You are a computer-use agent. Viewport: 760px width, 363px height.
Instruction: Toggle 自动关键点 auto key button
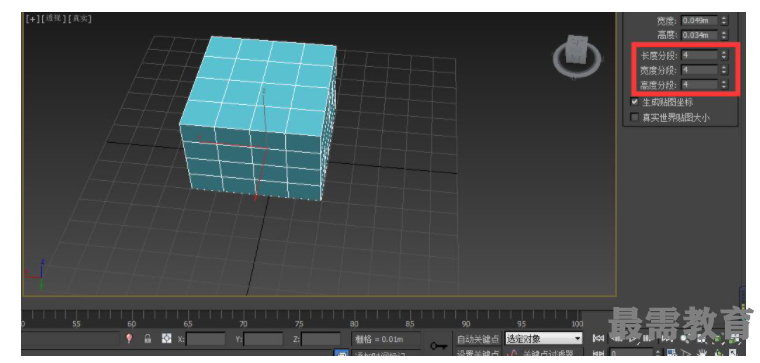click(477, 338)
